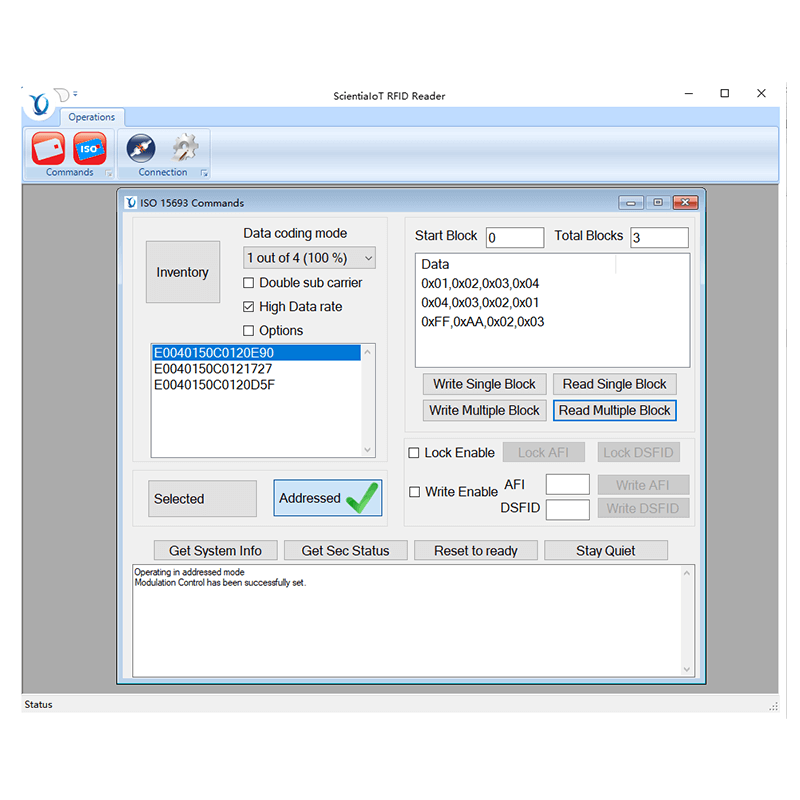Screen dimensions: 800x800
Task: Click the Get System Info button
Action: tap(215, 551)
